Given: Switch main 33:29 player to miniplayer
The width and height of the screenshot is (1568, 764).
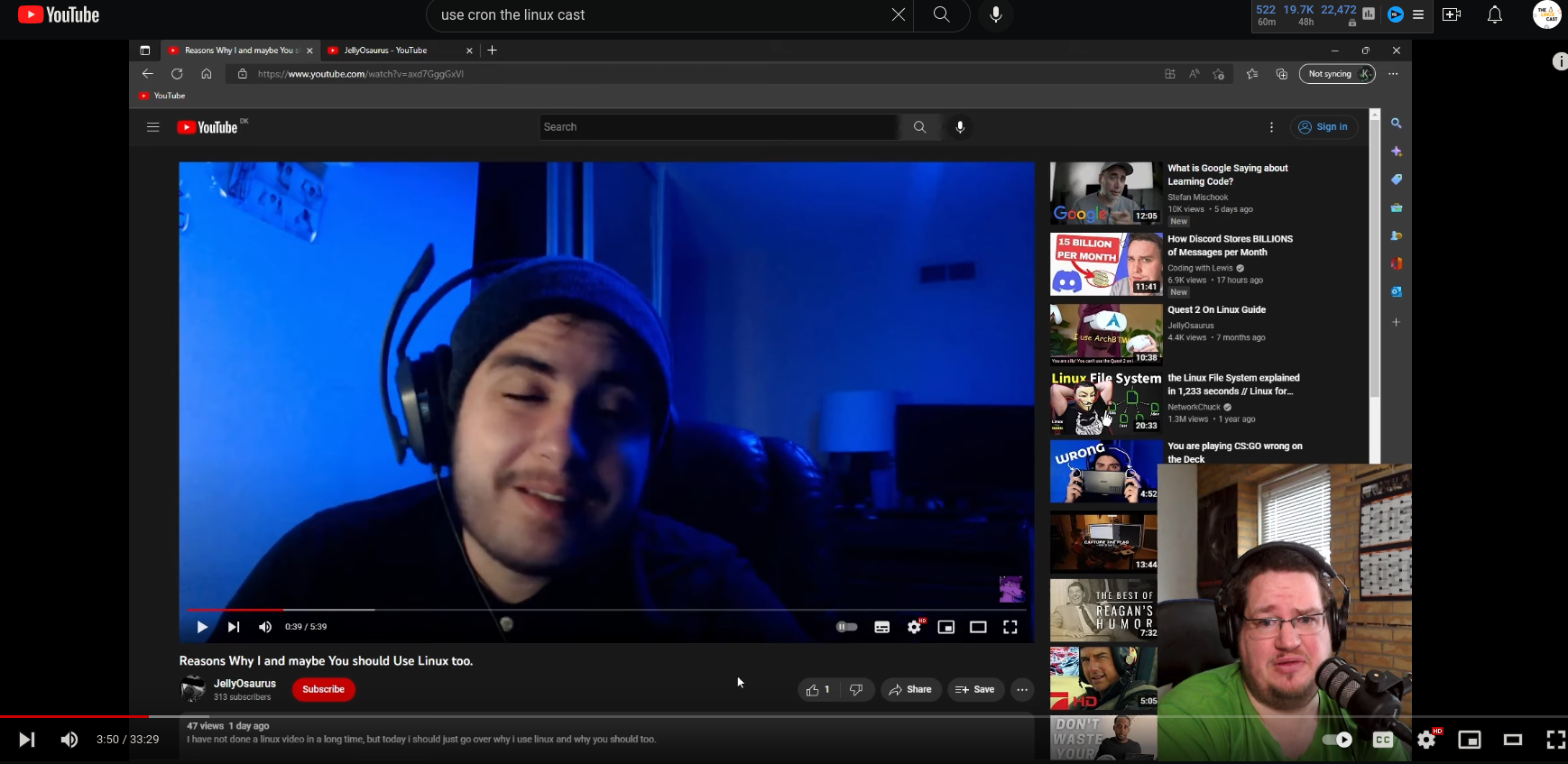Looking at the screenshot, I should pyautogui.click(x=1470, y=740).
